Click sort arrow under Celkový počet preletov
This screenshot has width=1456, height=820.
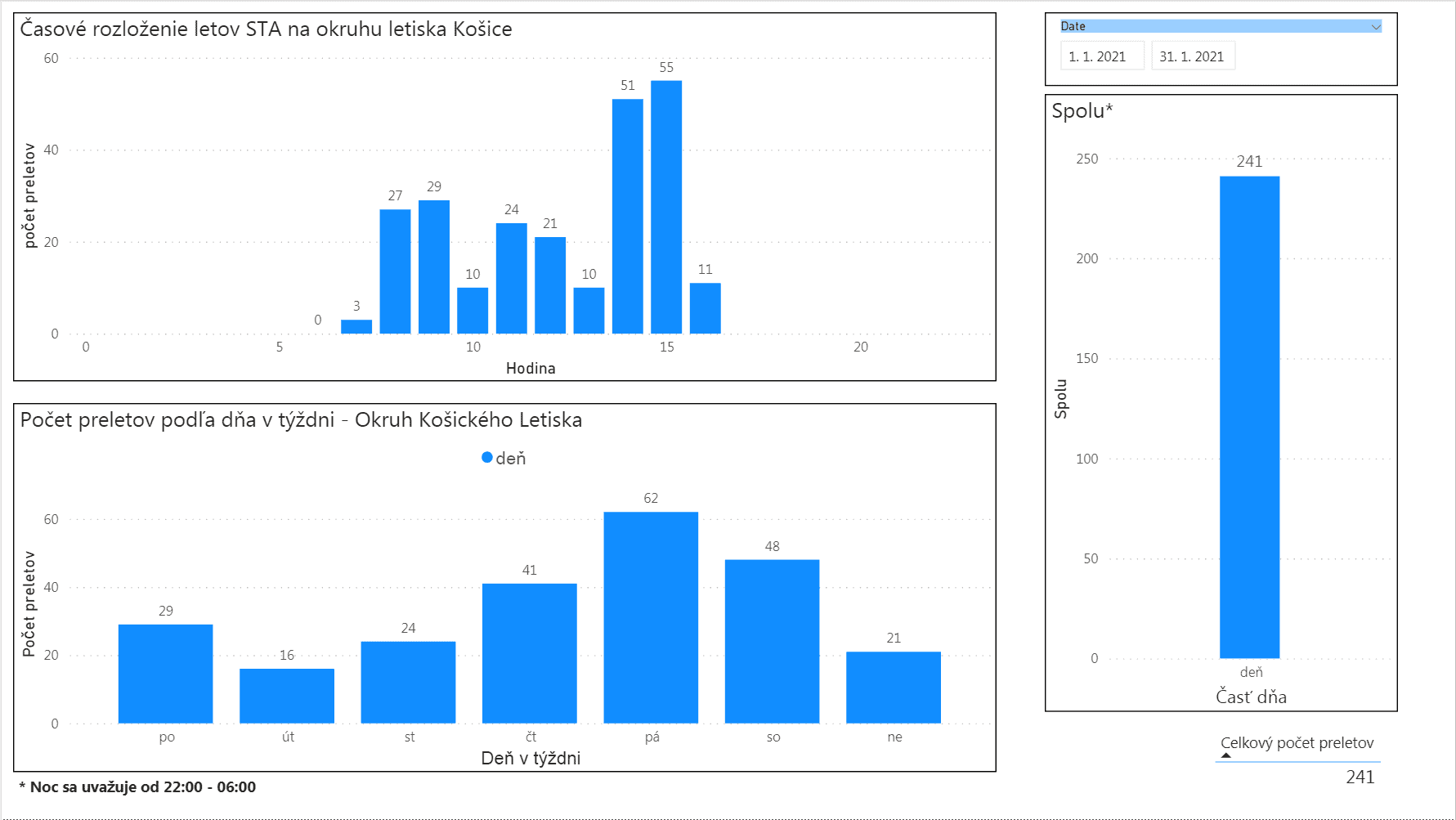tap(1225, 755)
